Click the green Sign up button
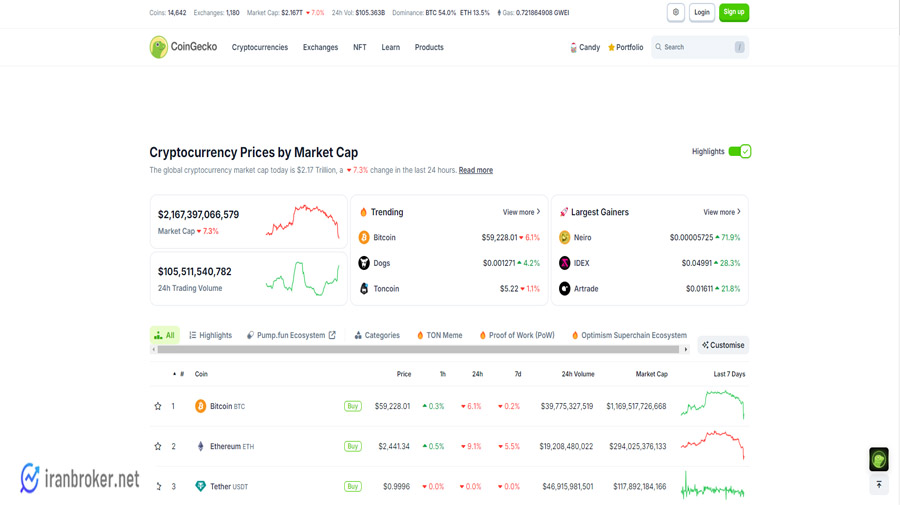 pyautogui.click(x=734, y=12)
